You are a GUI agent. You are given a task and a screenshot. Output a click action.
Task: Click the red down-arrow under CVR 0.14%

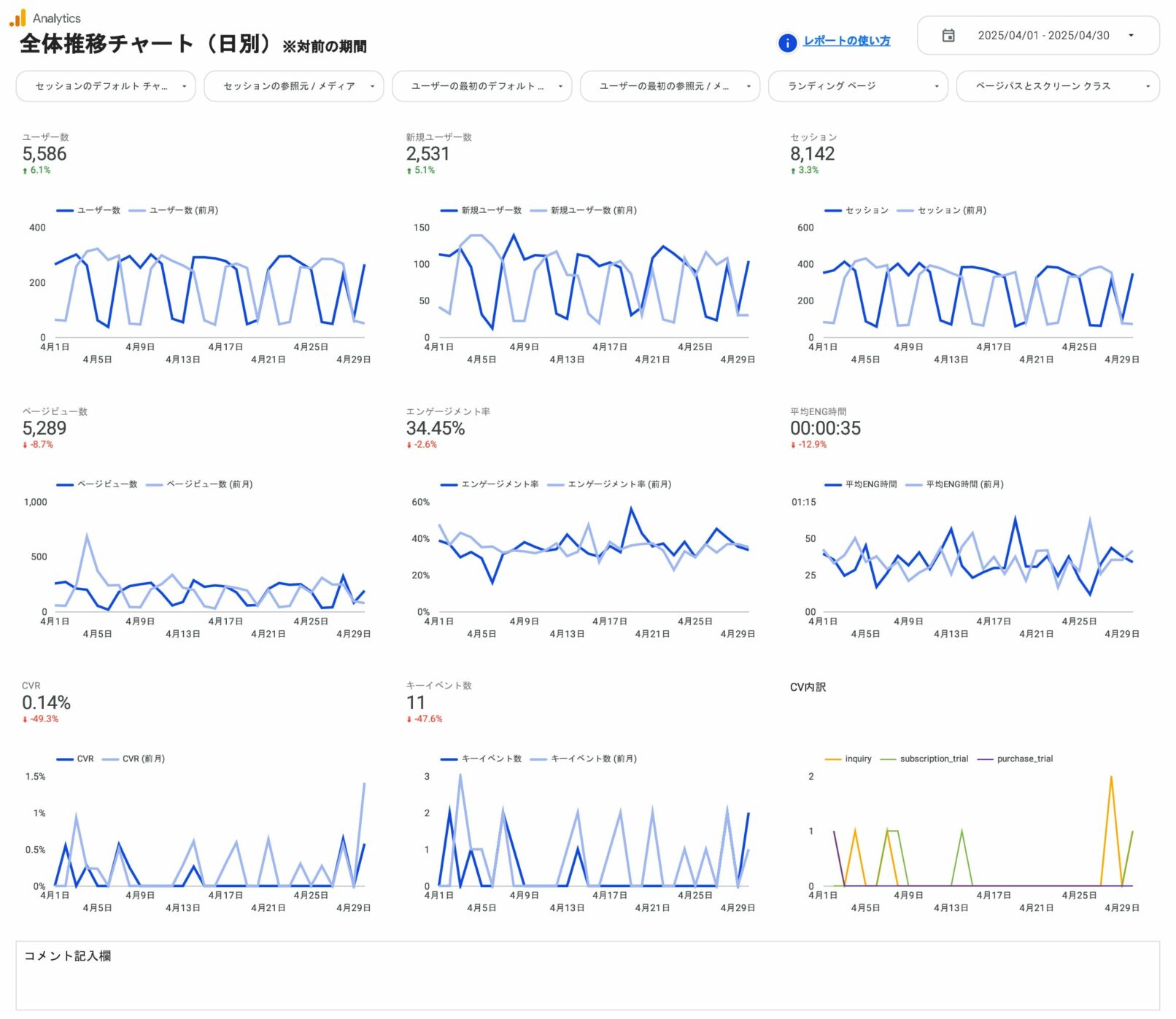[25, 719]
